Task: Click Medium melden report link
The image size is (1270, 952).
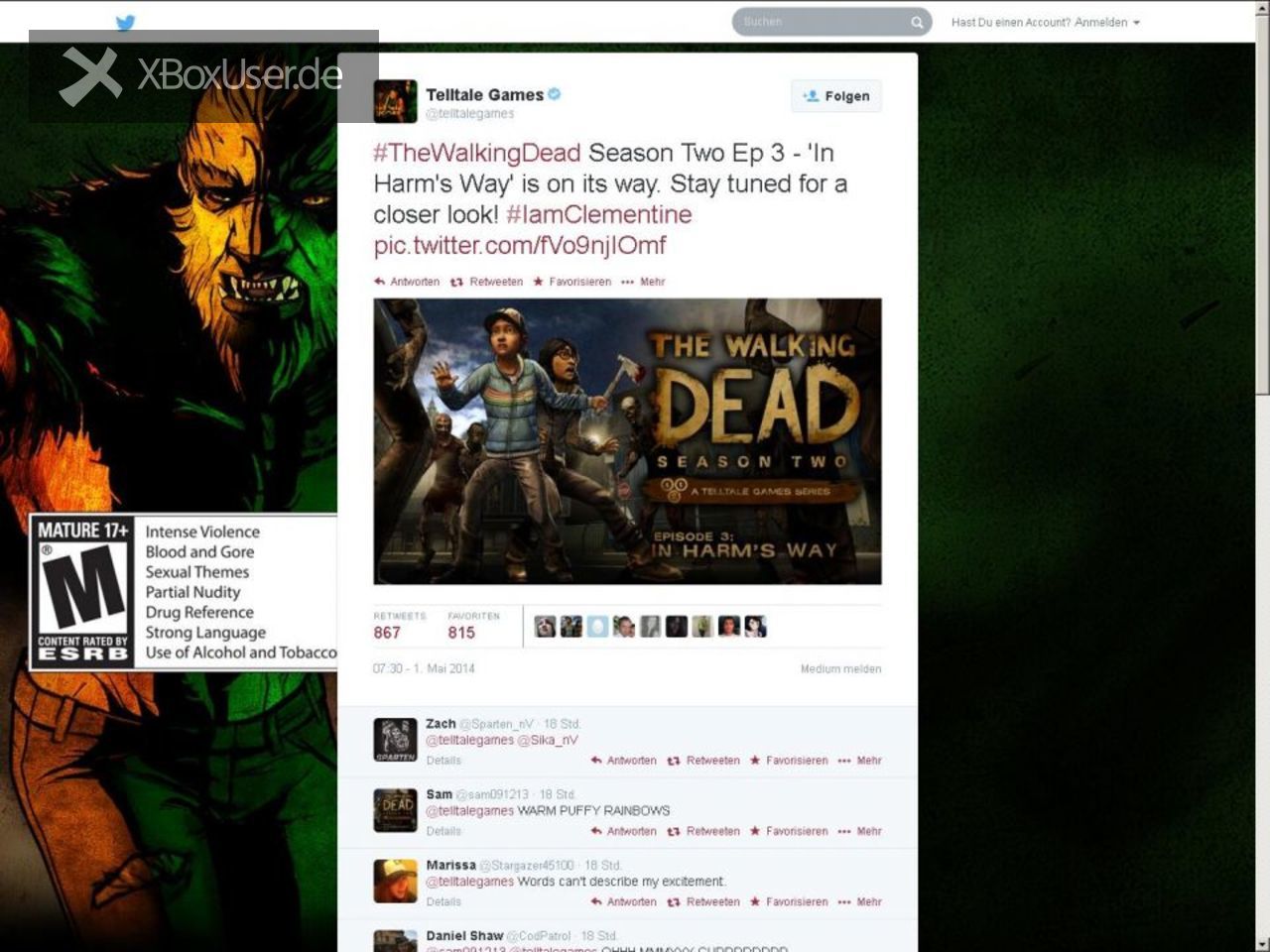Action: point(840,669)
